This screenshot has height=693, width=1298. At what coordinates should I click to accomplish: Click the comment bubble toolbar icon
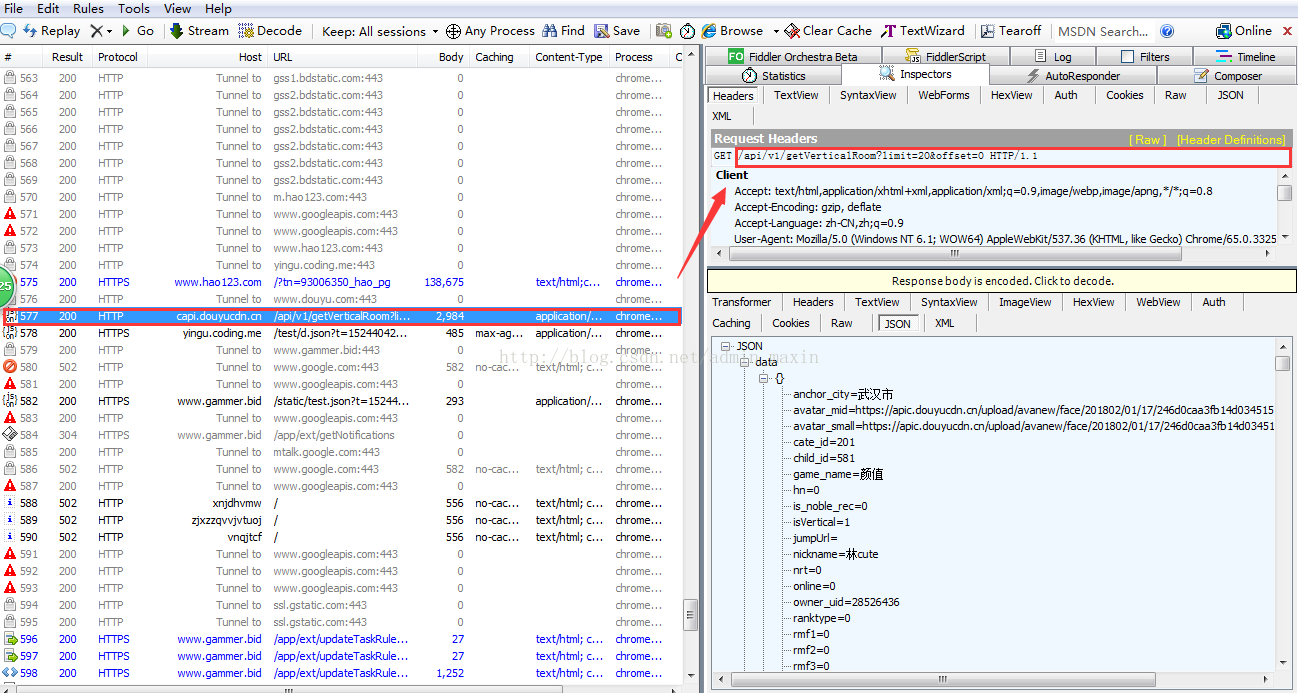coord(8,31)
